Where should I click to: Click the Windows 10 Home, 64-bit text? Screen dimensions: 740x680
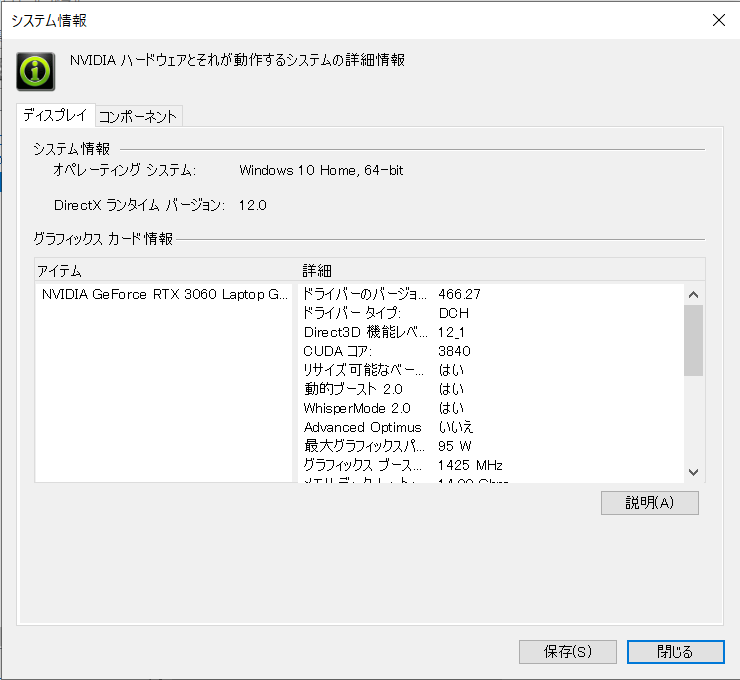coord(321,170)
